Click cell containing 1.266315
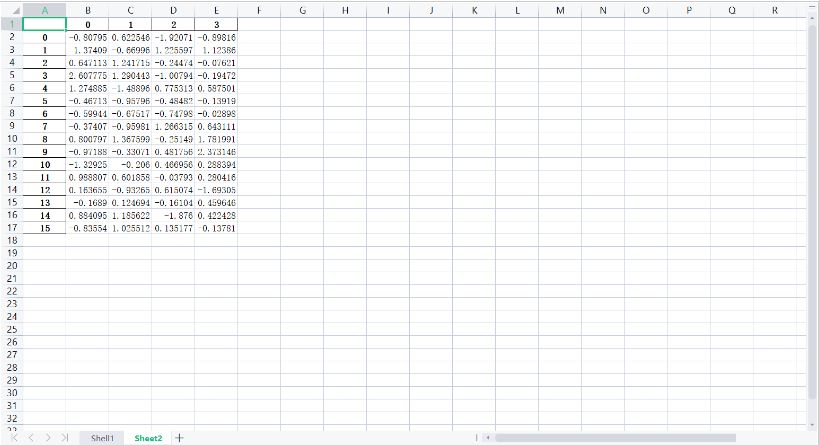Screen dimensions: 819x445 [173, 126]
